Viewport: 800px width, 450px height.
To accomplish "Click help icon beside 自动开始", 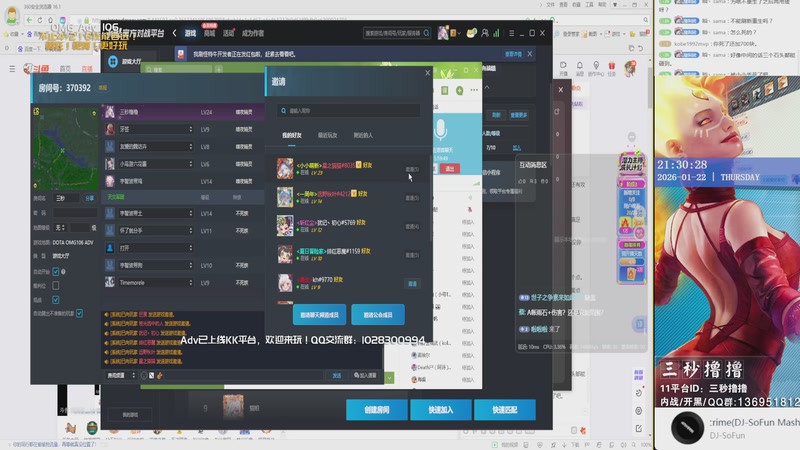I will [x=63, y=271].
